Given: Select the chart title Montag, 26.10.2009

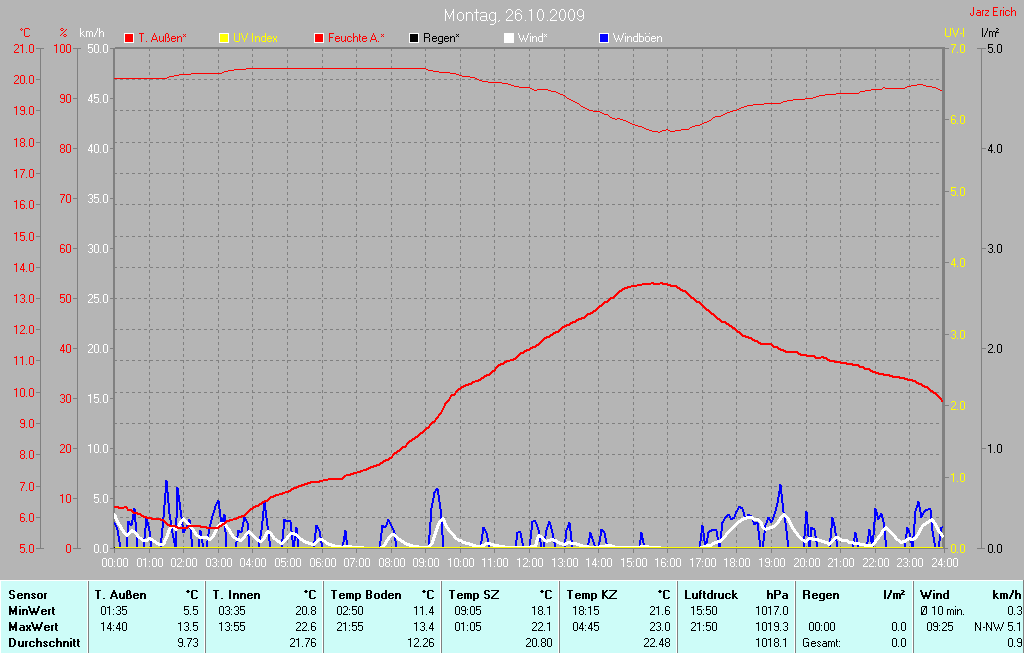Looking at the screenshot, I should click(514, 15).
